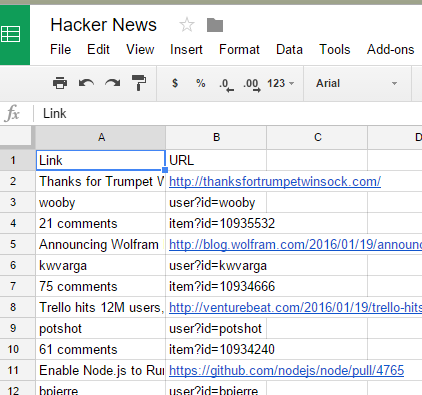
Task: Open the github.com nodejs pull link
Action: point(286,371)
